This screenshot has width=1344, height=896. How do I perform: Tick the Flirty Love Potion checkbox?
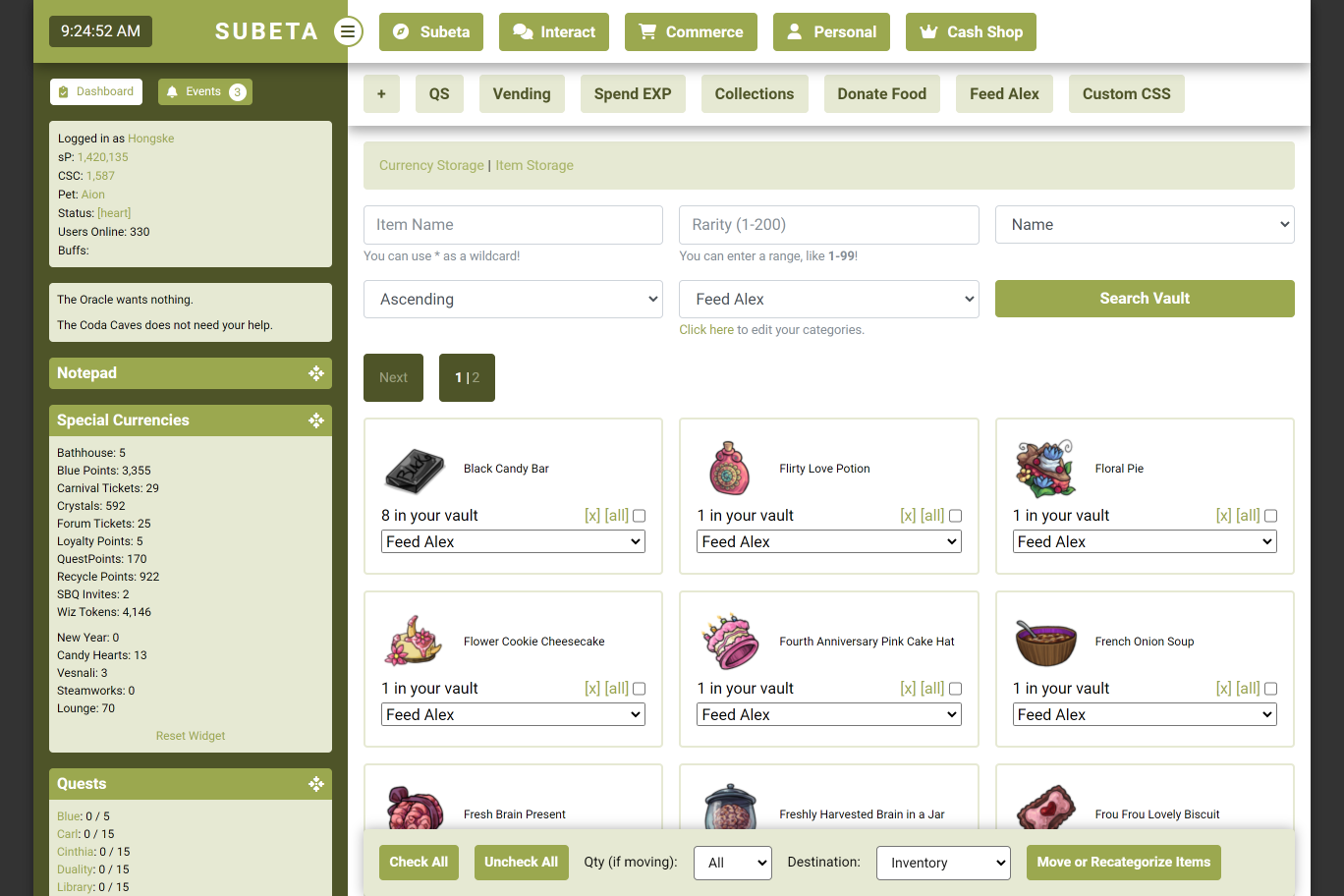pyautogui.click(x=955, y=516)
